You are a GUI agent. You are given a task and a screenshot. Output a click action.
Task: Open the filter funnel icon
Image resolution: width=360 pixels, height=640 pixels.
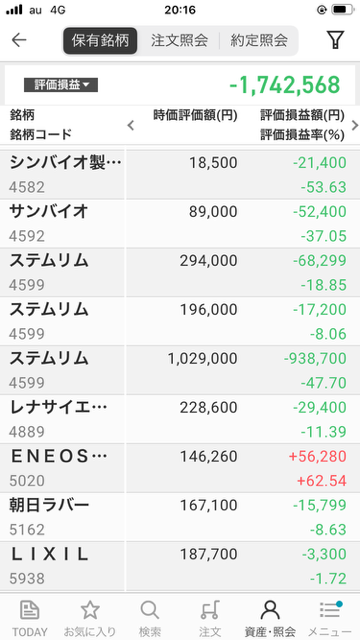[x=335, y=40]
